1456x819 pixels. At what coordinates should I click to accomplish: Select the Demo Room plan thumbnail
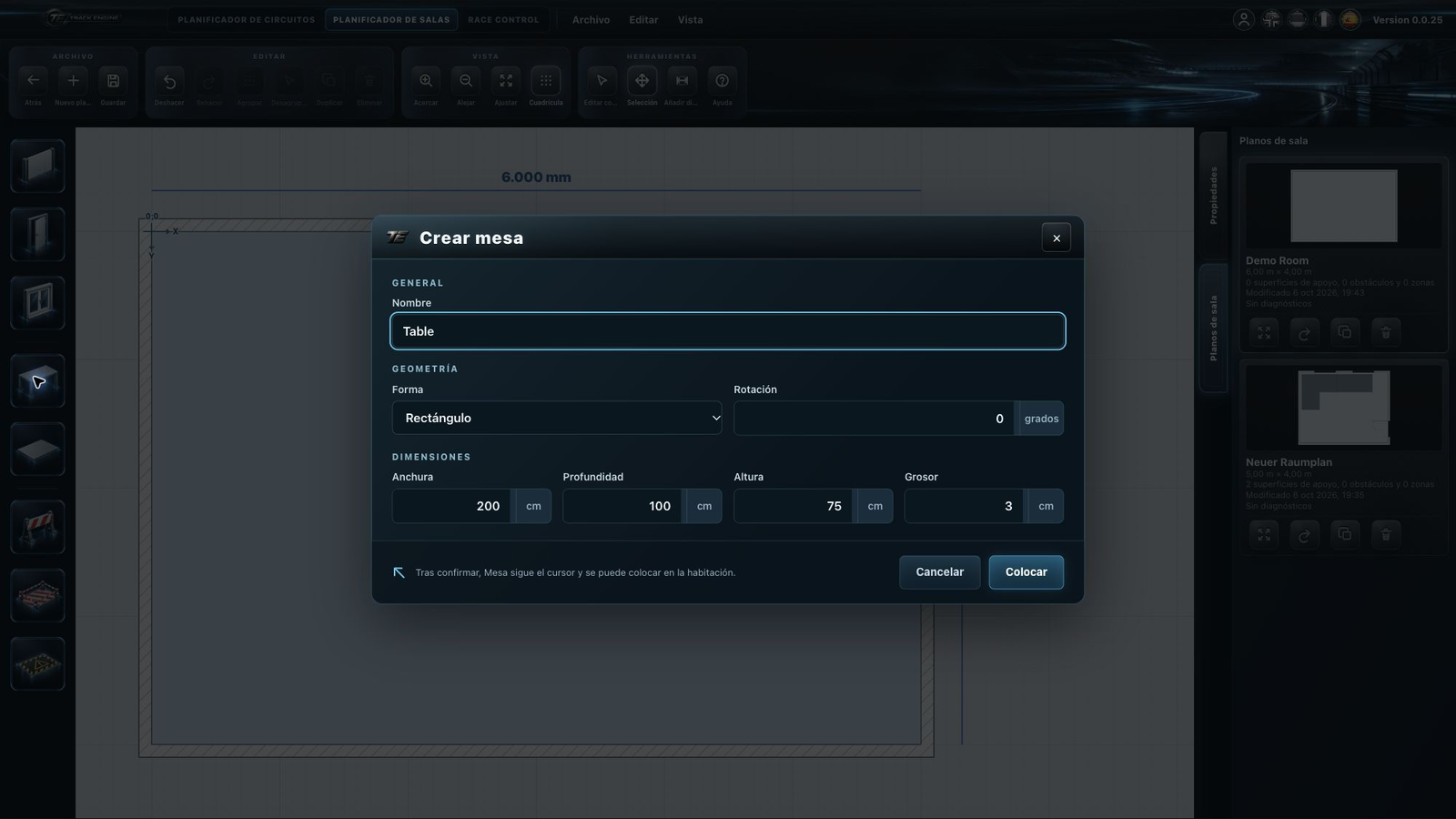1343,206
